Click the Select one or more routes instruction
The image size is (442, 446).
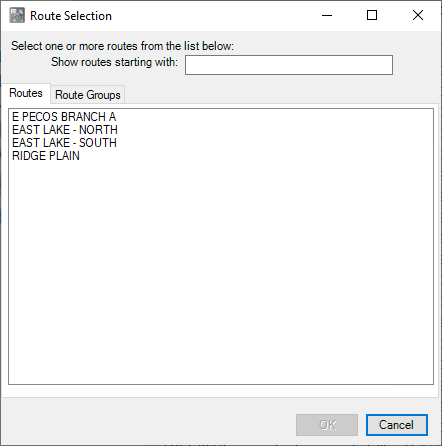click(x=122, y=46)
